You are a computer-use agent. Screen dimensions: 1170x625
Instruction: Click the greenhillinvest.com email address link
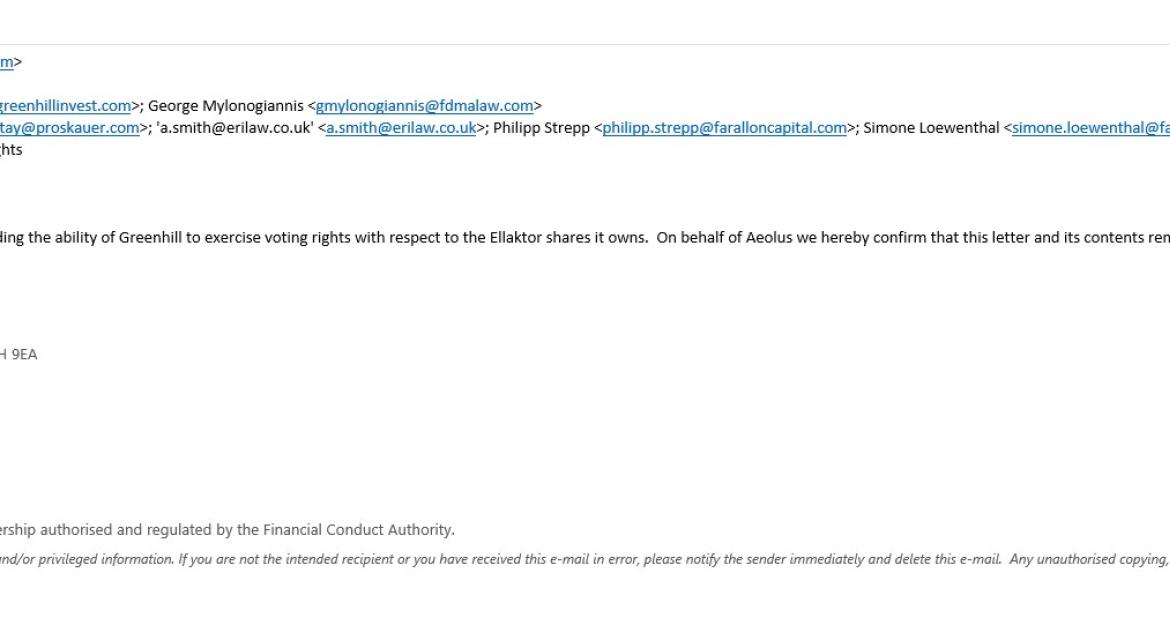[x=66, y=106]
